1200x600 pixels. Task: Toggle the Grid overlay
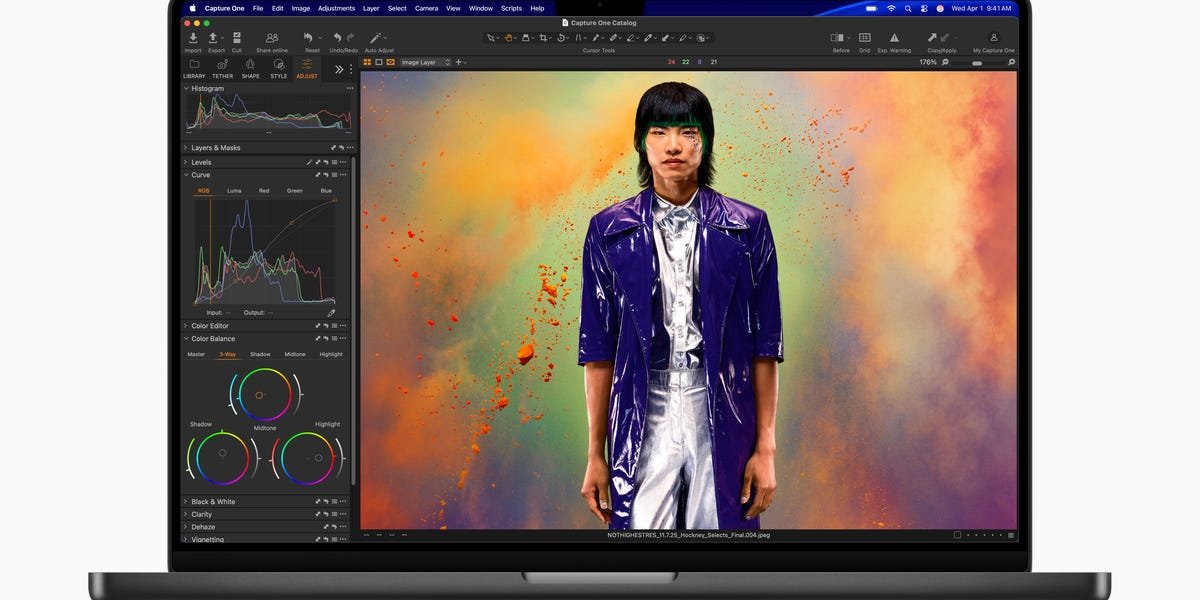point(864,39)
